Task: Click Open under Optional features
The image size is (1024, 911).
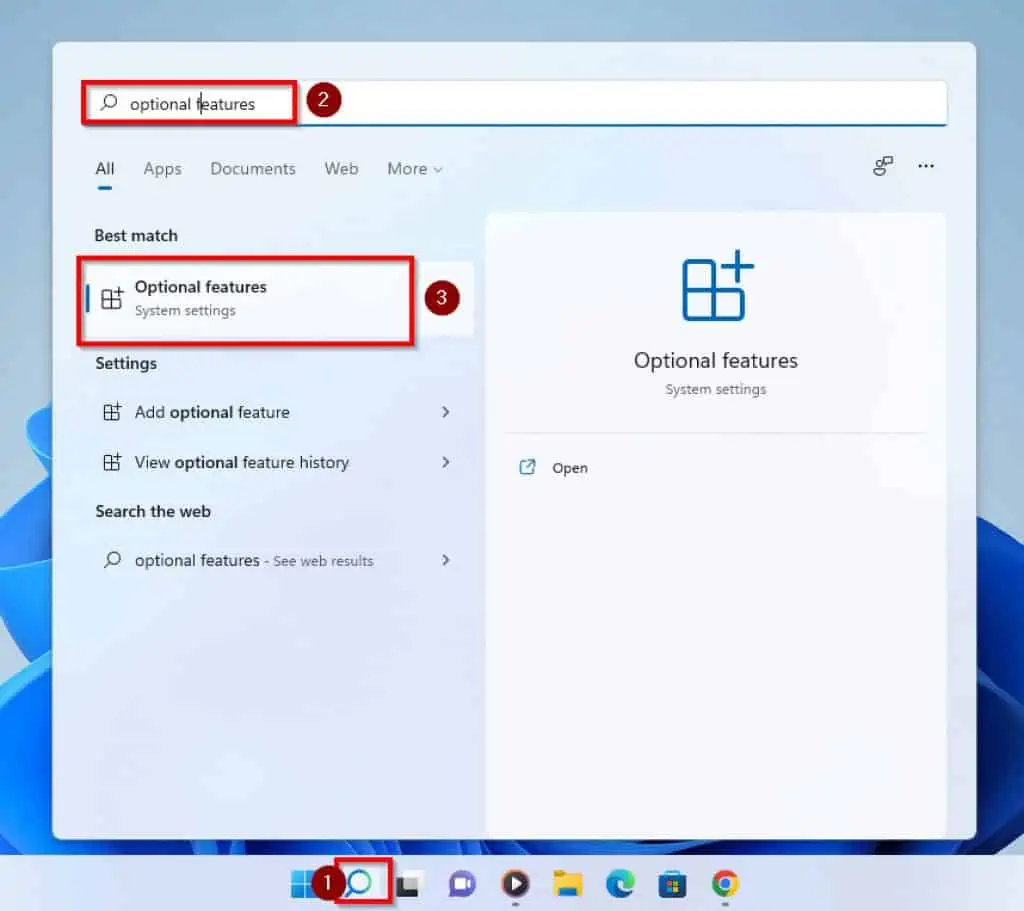Action: [570, 467]
